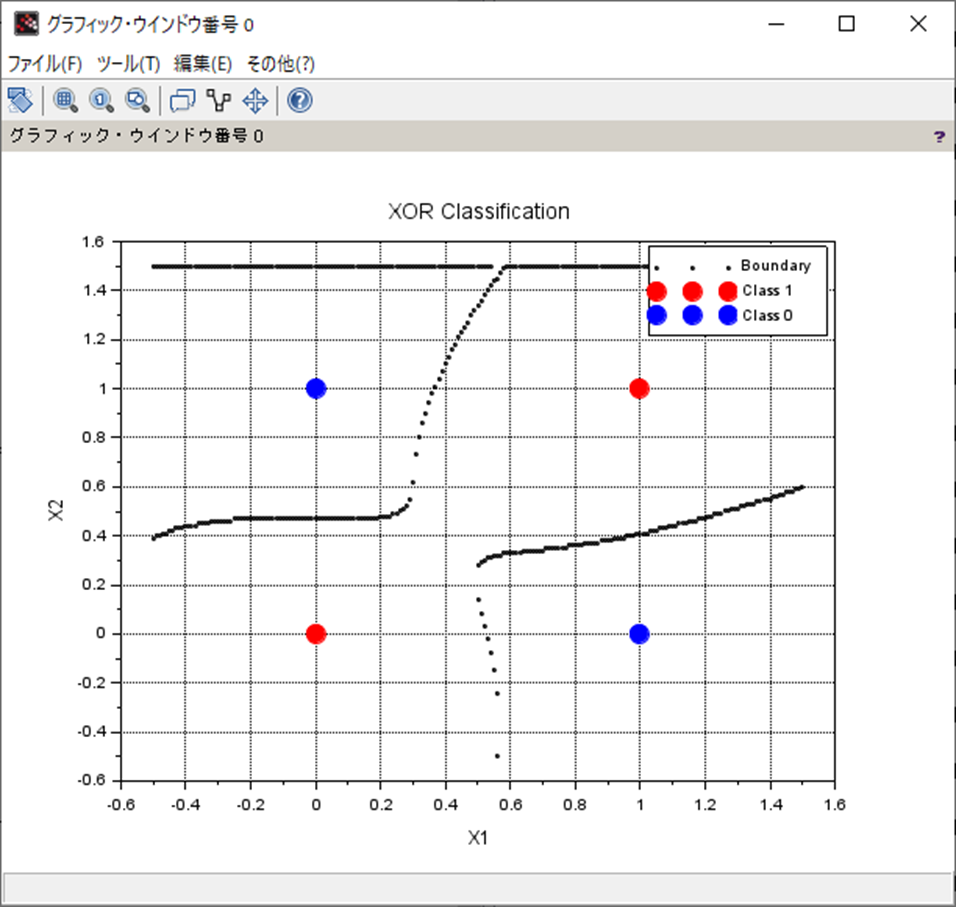Click the Class 0 legend entry
Image resolution: width=956 pixels, height=907 pixels.
pos(767,315)
